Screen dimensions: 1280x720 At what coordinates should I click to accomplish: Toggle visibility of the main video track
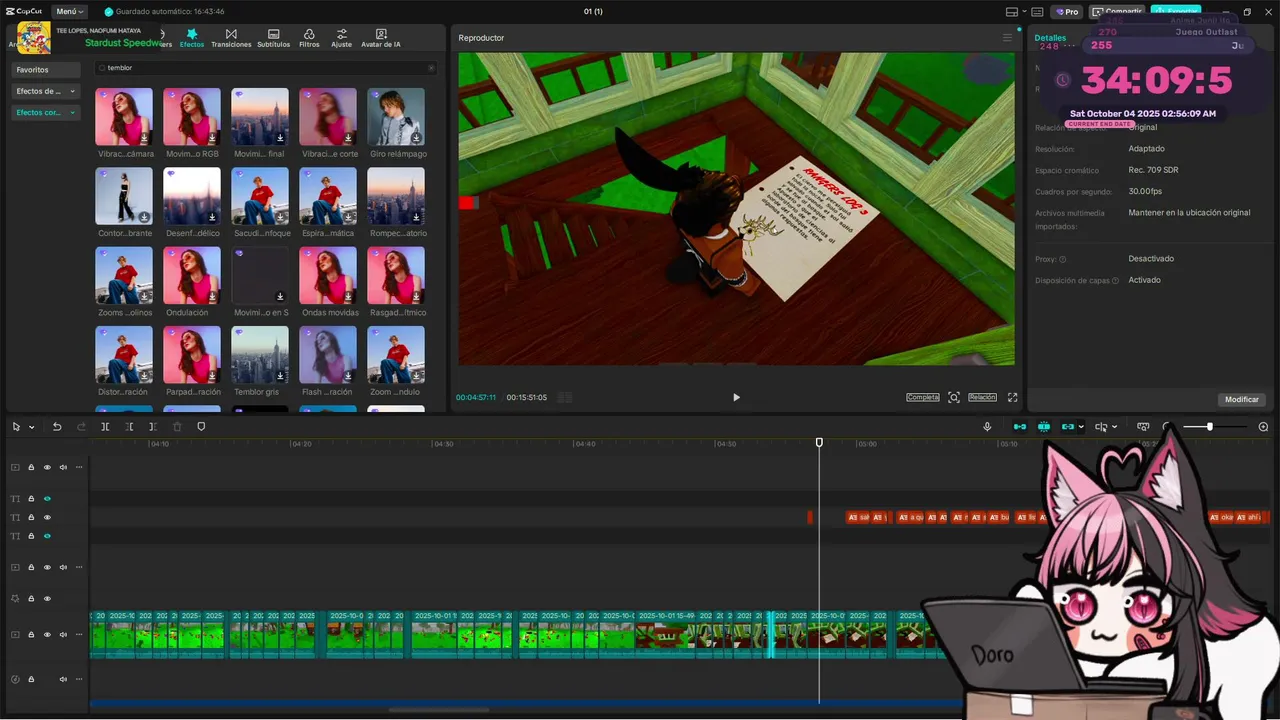pyautogui.click(x=47, y=635)
